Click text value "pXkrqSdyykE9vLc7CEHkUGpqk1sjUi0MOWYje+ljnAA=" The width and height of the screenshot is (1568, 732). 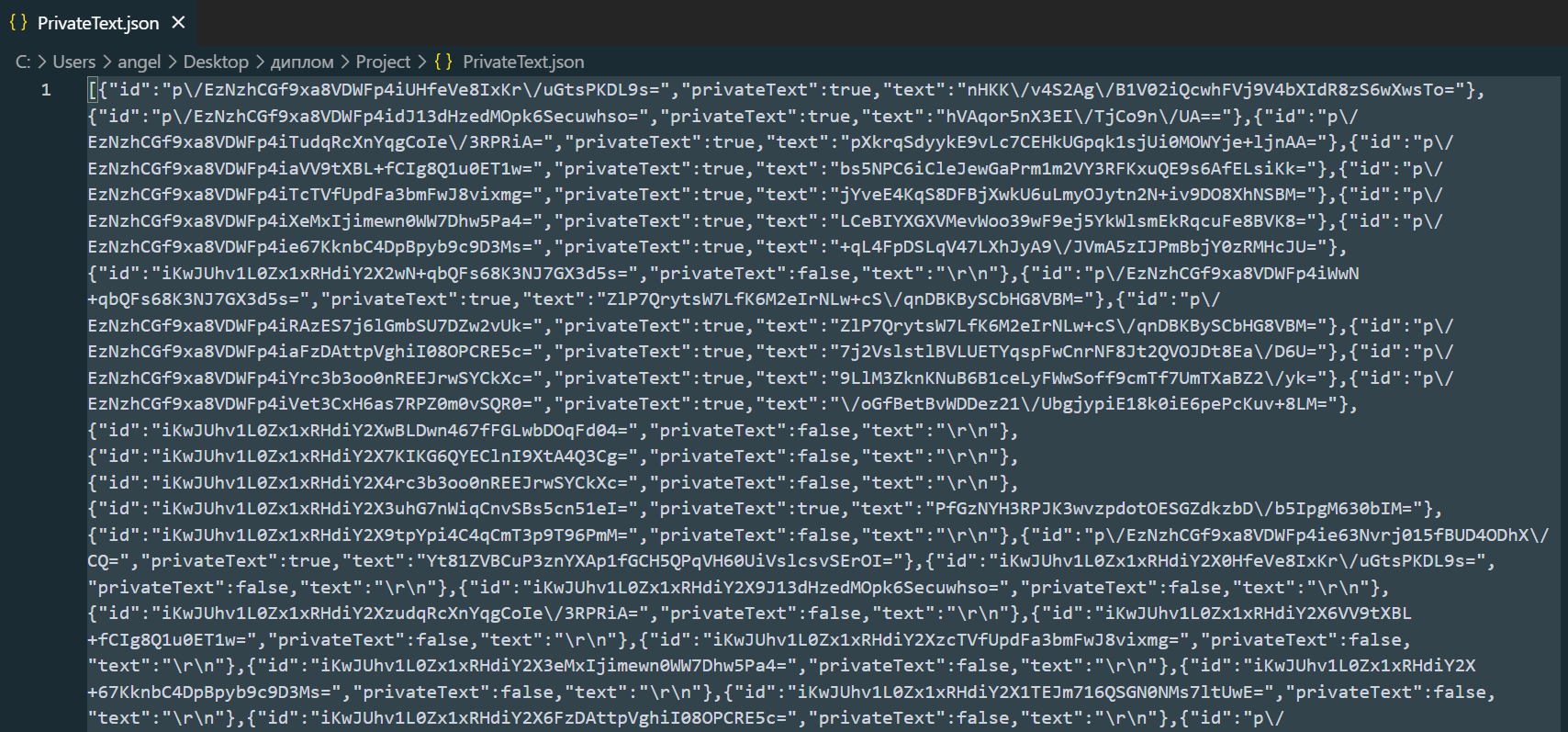[x=1081, y=142]
